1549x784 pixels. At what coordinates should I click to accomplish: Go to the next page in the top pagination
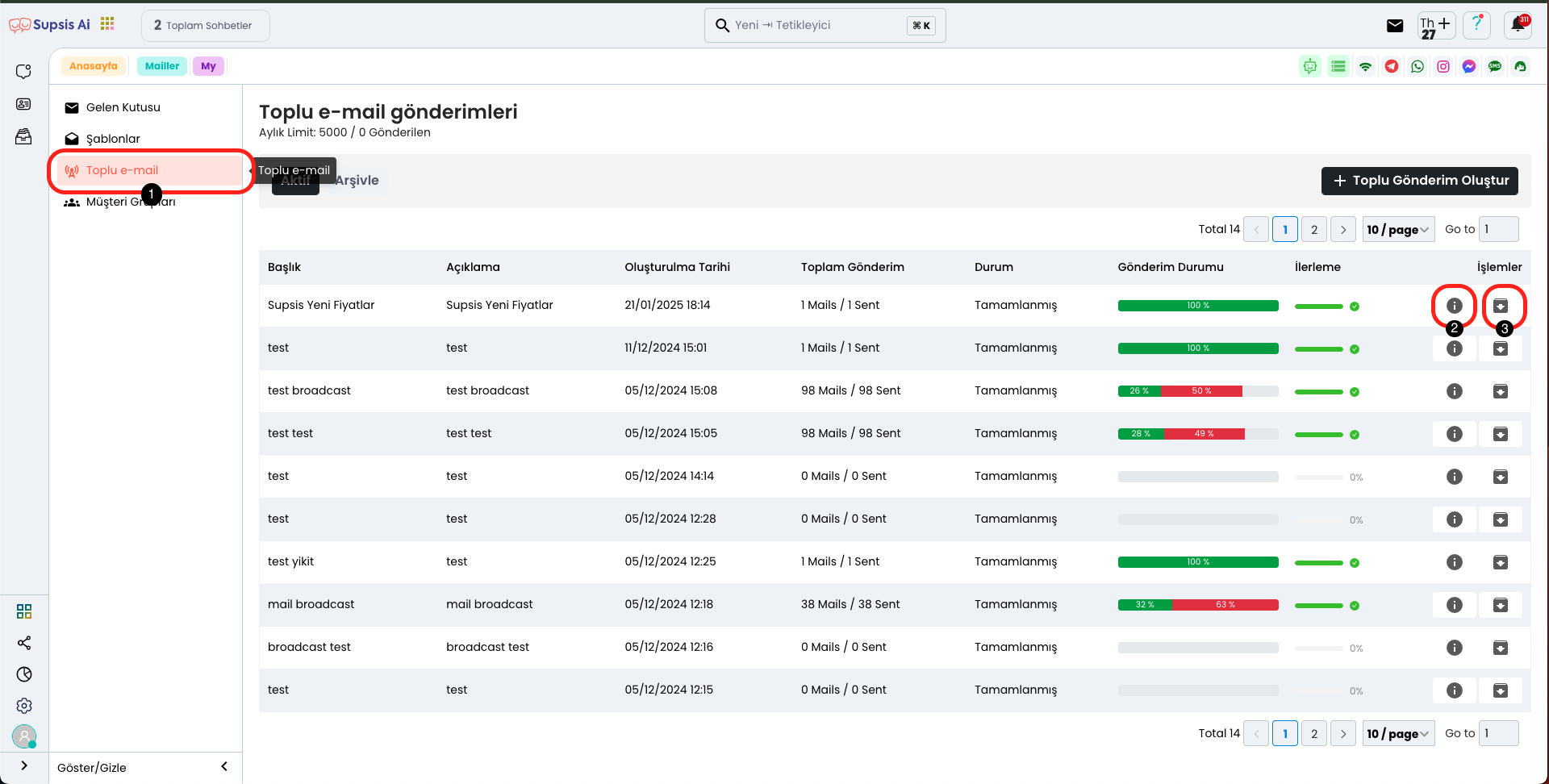click(x=1343, y=230)
